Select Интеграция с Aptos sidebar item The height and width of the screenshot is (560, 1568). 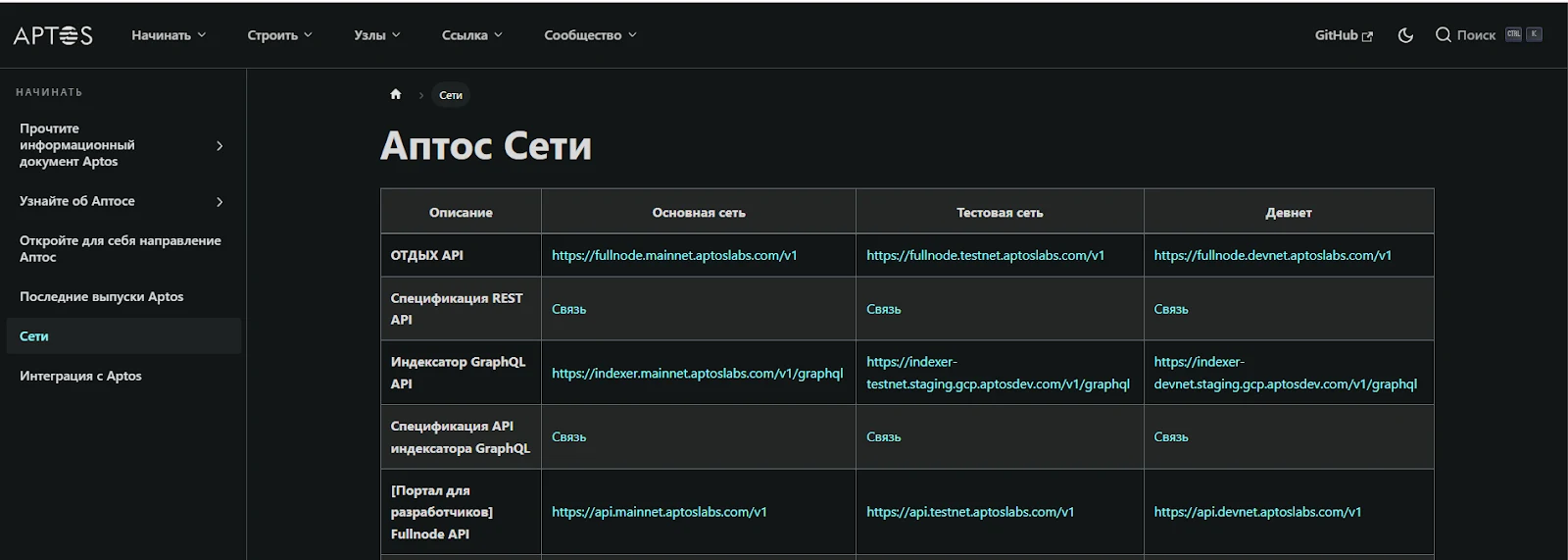point(123,376)
